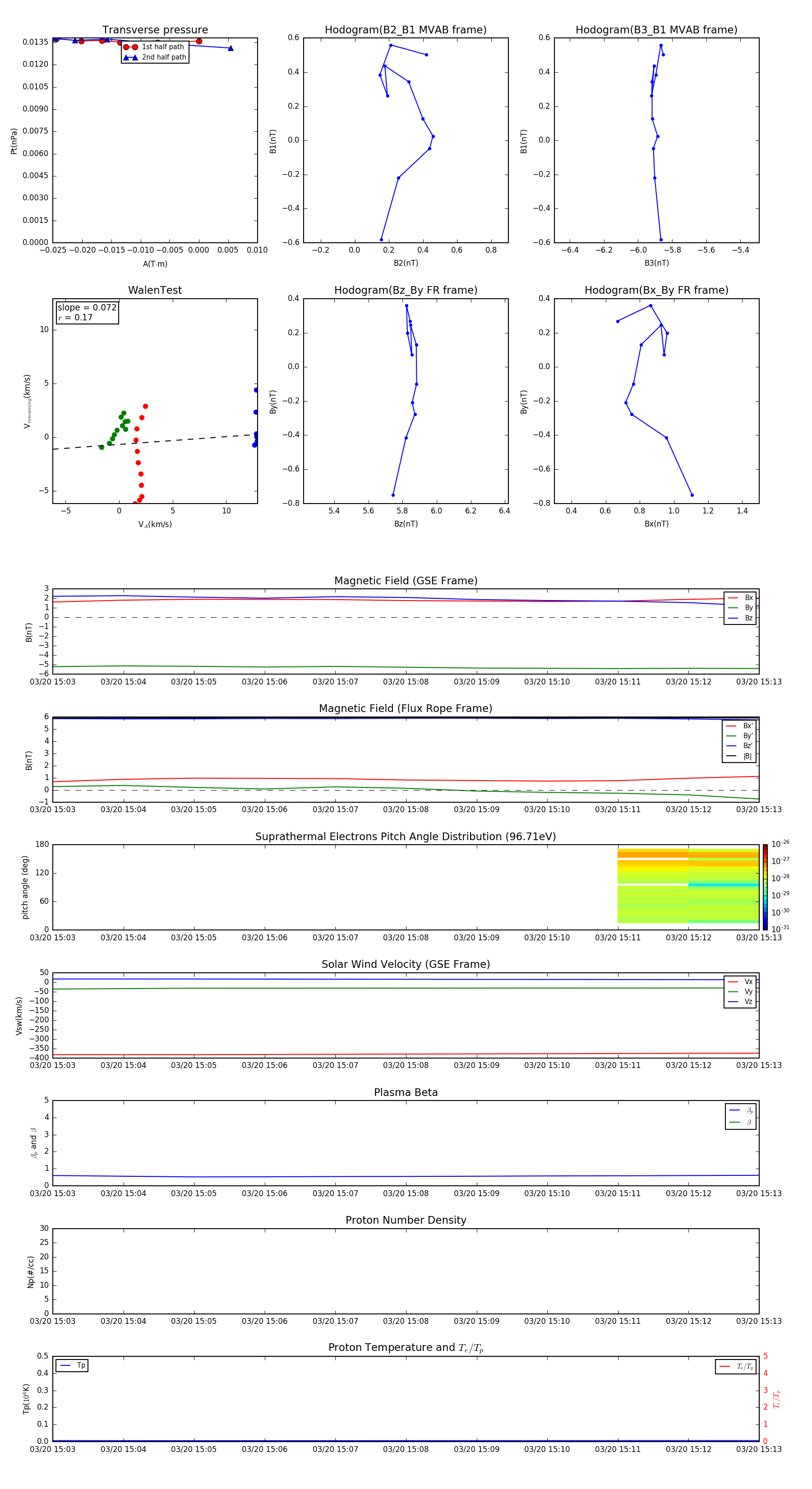Click the Suprathermal Electrons Pitch Angle Distribution title
The width and height of the screenshot is (812, 1489).
click(x=406, y=837)
